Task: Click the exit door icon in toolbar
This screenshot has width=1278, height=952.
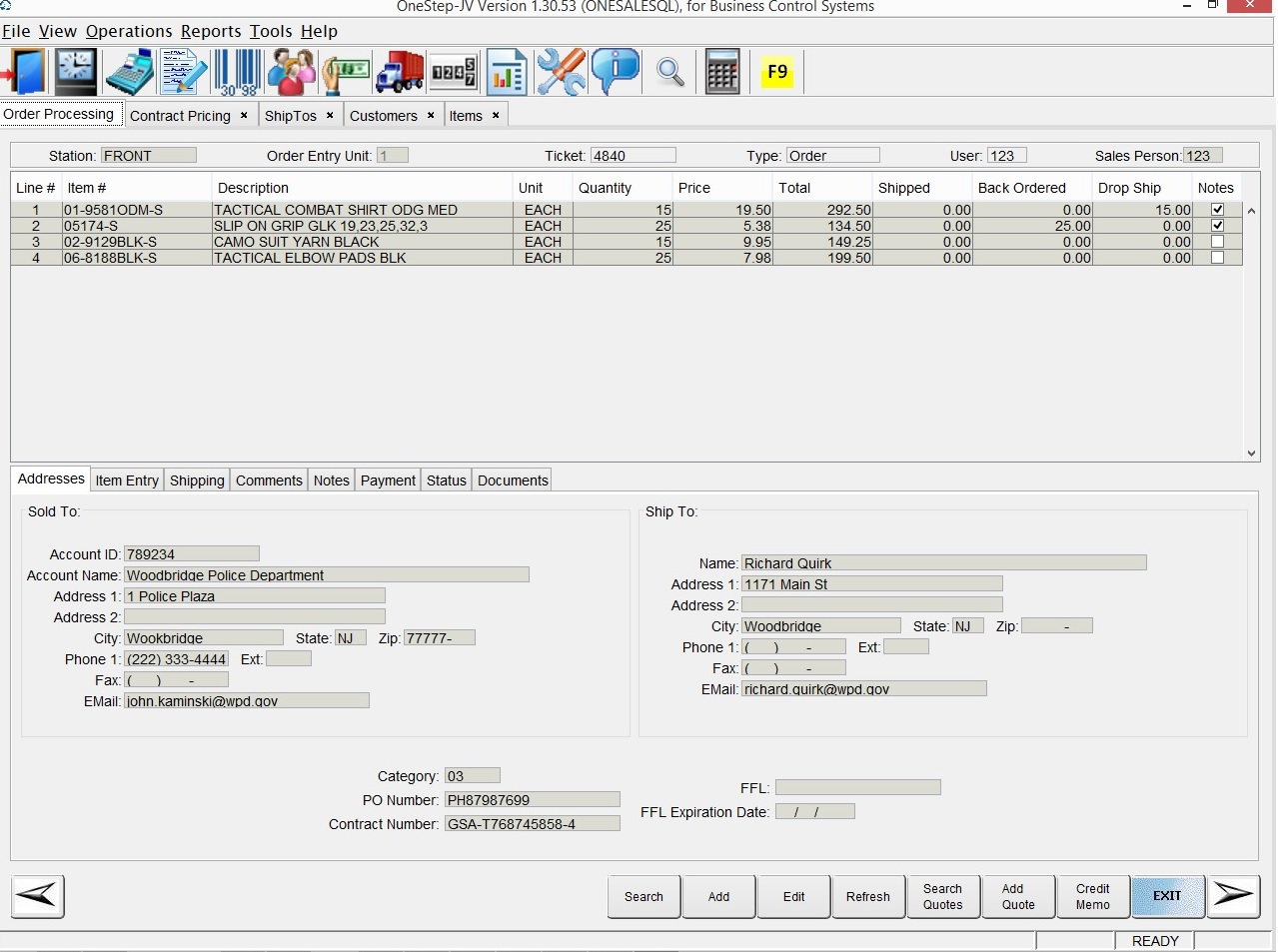Action: point(24,72)
